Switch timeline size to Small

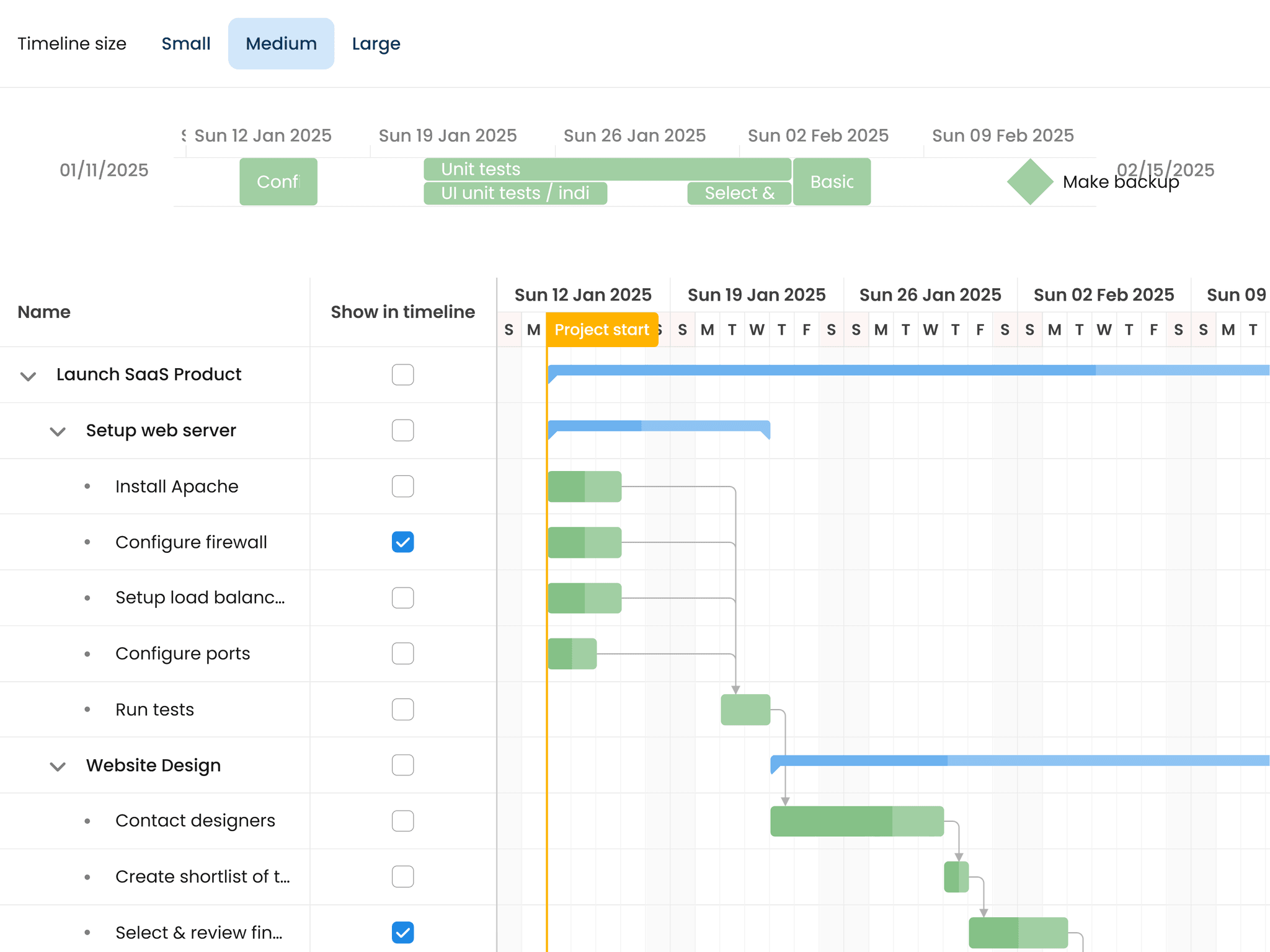185,43
